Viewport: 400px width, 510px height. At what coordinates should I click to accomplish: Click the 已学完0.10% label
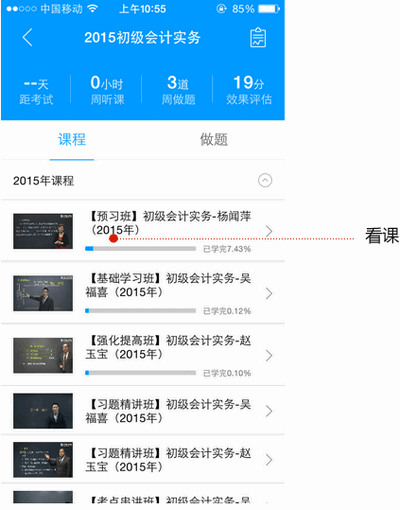227,373
